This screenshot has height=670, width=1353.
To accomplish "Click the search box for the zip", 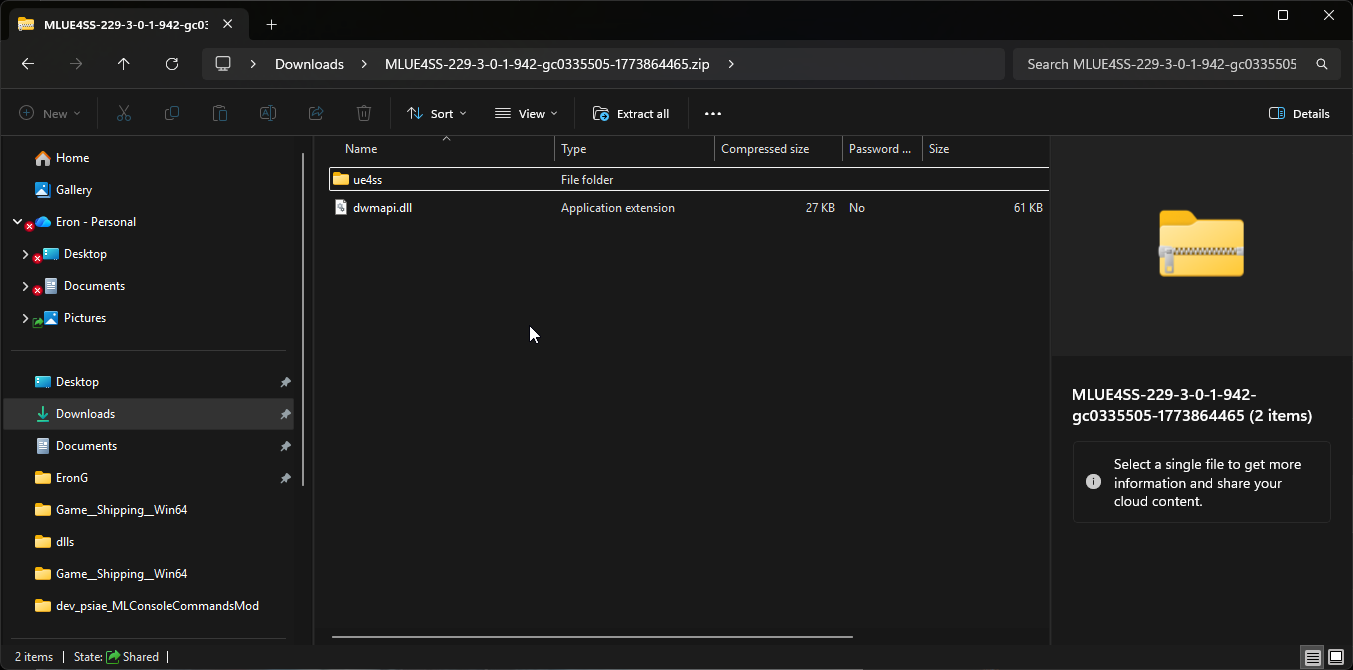I will click(1165, 64).
